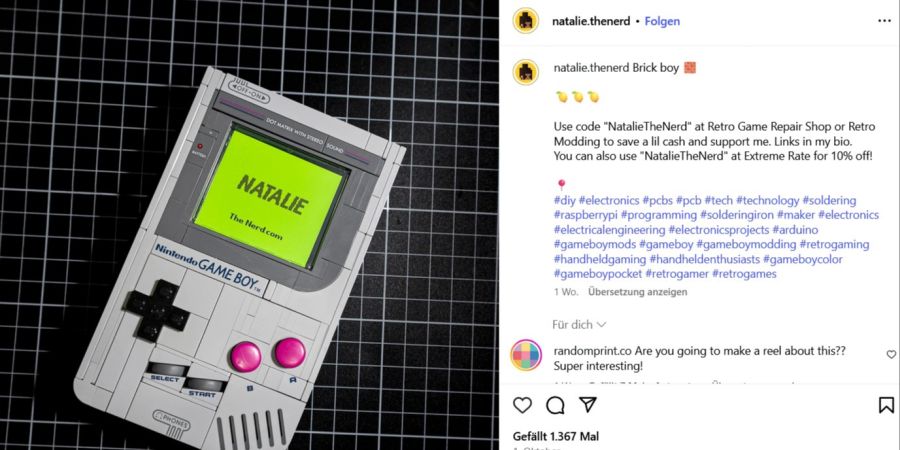Viewport: 900px width, 450px height.
Task: Click the Game Boy post photo
Action: [x=249, y=225]
